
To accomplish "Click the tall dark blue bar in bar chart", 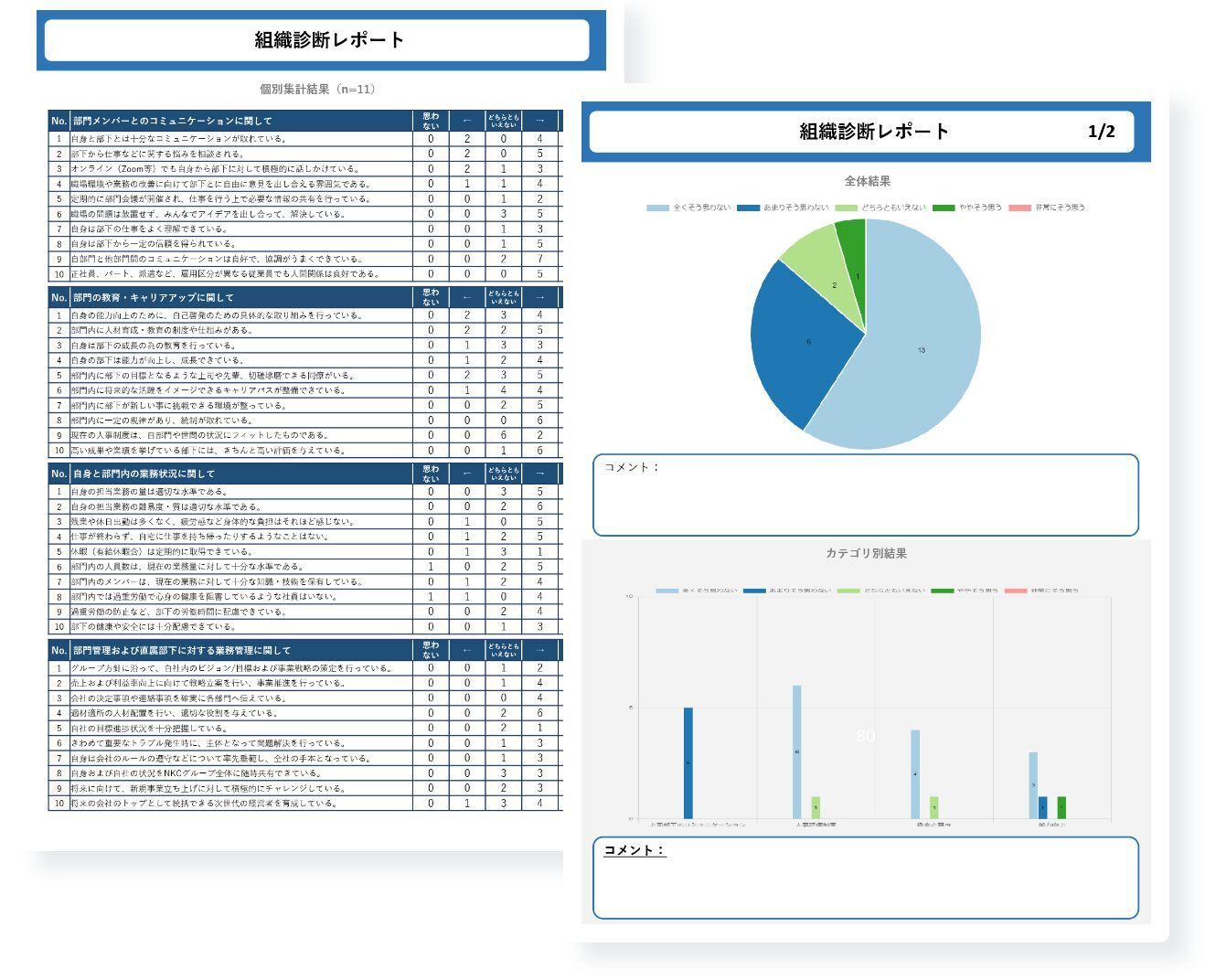I will [x=688, y=762].
